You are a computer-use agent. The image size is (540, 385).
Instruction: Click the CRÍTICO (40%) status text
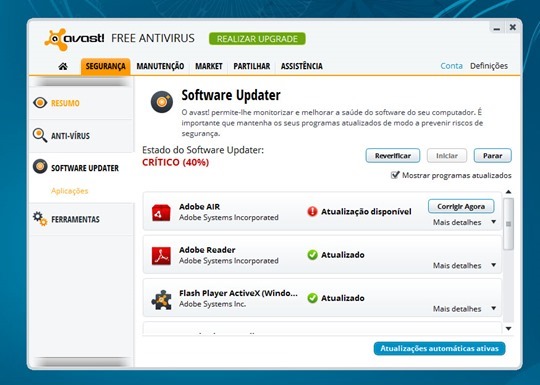tap(176, 162)
